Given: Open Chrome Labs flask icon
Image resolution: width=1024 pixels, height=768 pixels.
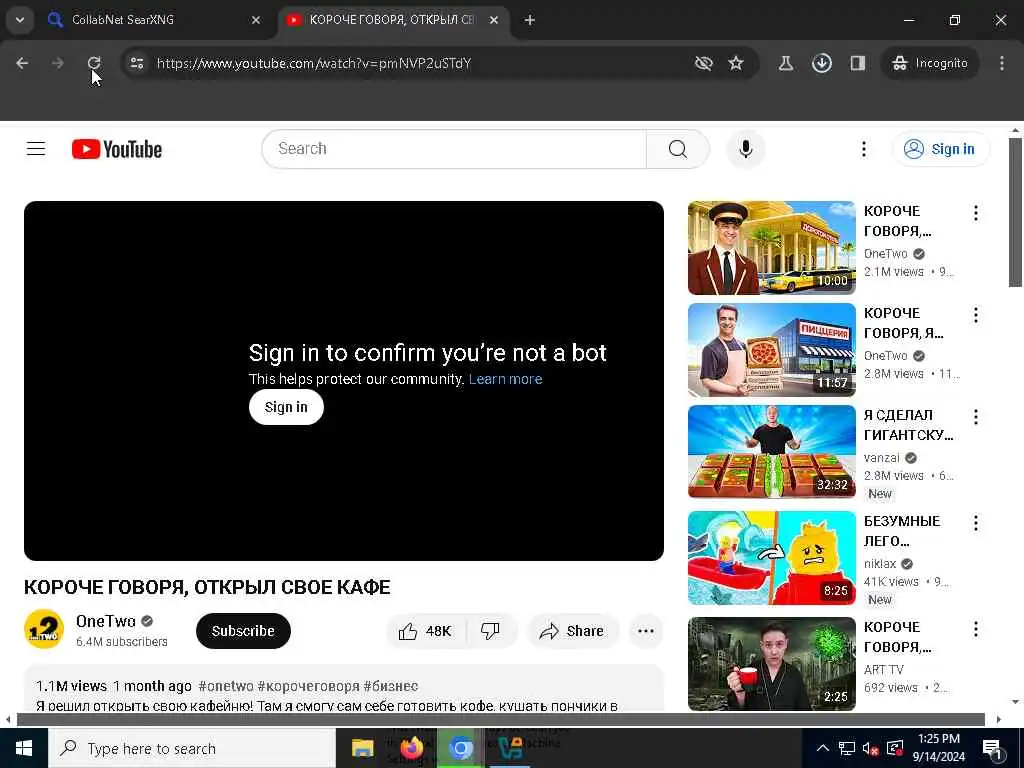Looking at the screenshot, I should click(x=786, y=63).
